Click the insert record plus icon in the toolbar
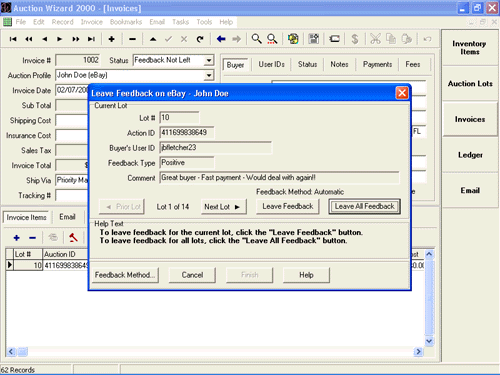The image size is (500, 375). pyautogui.click(x=112, y=39)
